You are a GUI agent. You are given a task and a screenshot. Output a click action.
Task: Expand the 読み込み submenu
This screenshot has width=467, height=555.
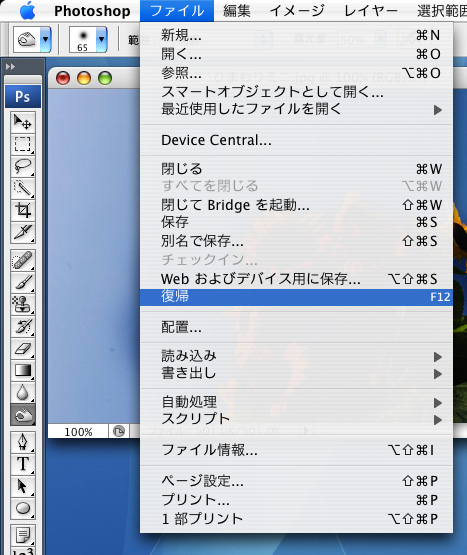point(296,356)
